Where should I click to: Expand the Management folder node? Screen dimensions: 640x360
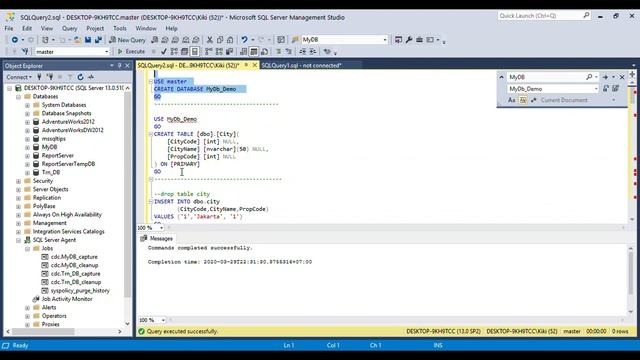pyautogui.click(x=18, y=223)
